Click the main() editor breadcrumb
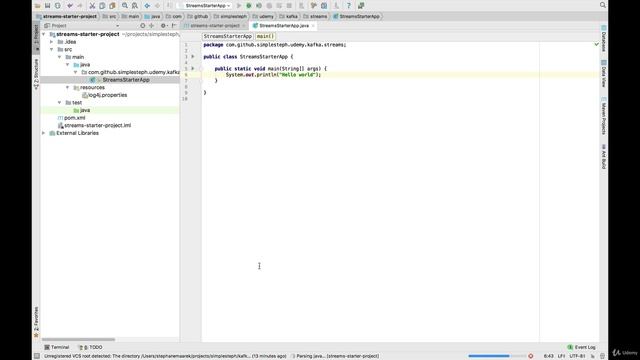Viewport: 640px width, 360px height. [x=265, y=36]
